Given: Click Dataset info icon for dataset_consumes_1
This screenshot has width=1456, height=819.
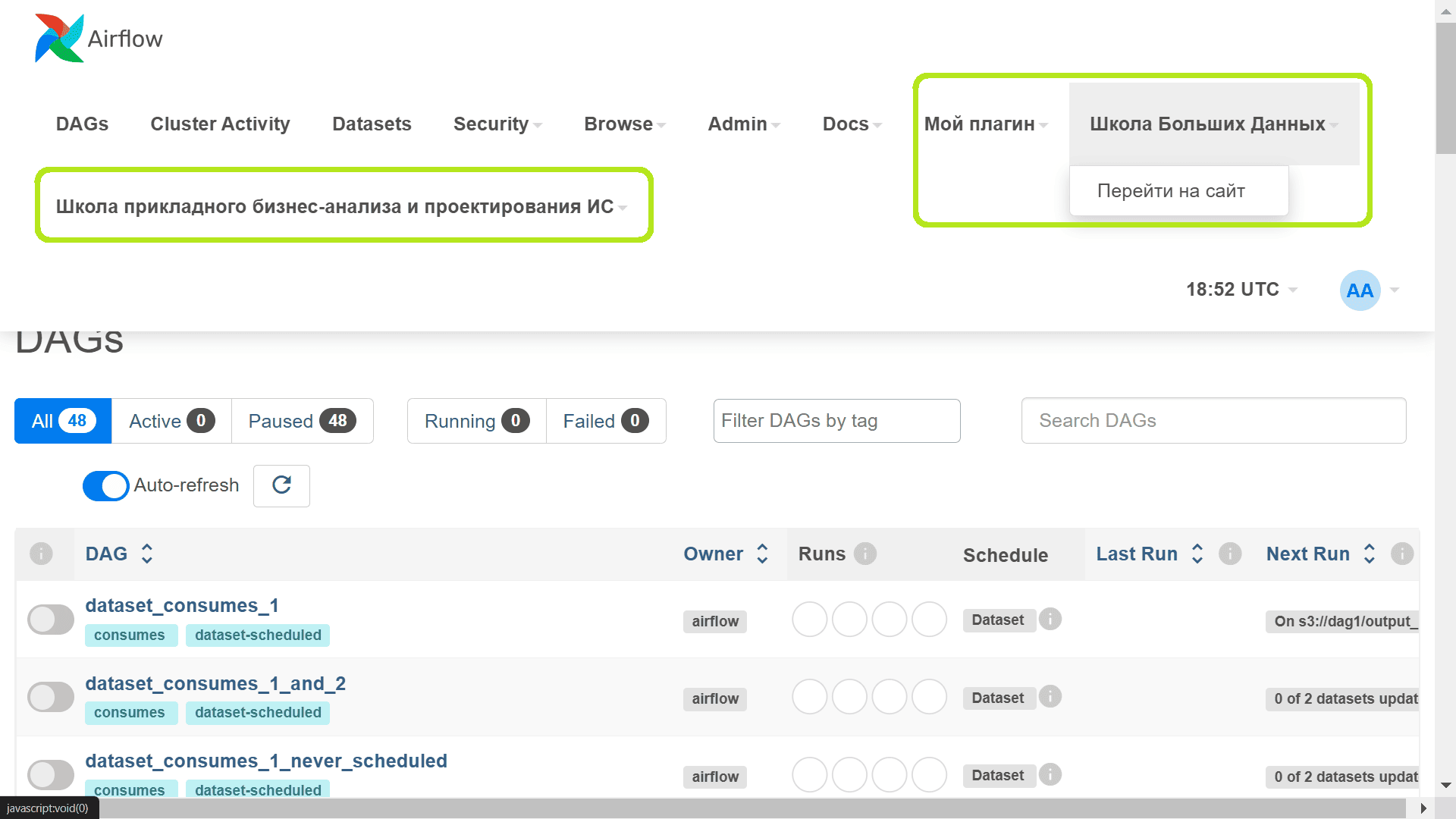Looking at the screenshot, I should [1050, 620].
